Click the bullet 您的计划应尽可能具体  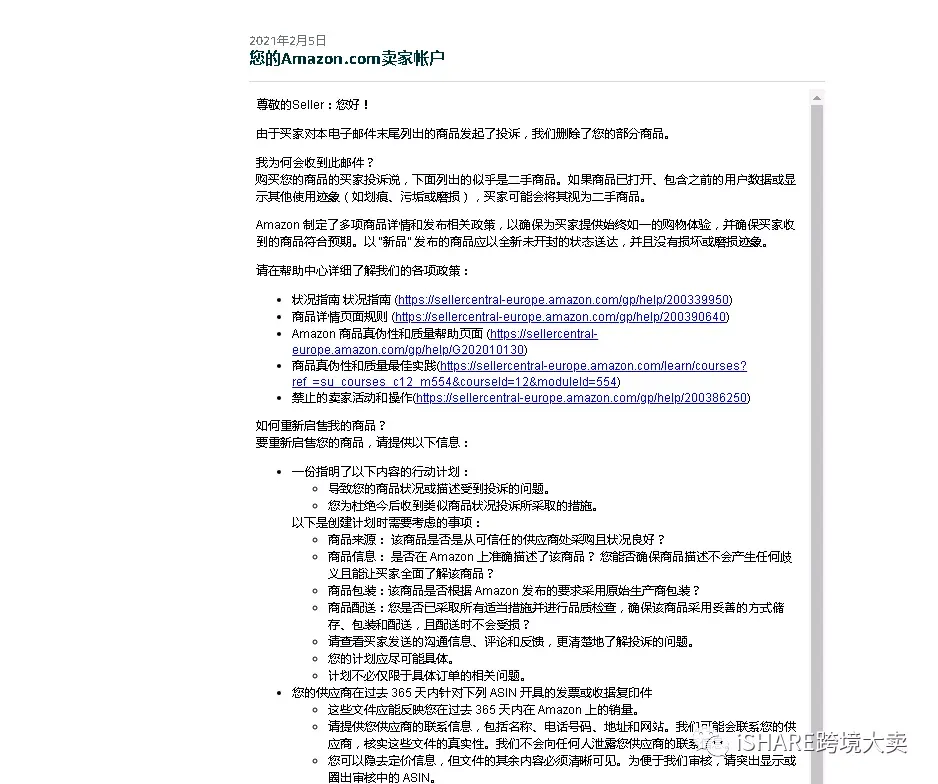click(x=392, y=659)
